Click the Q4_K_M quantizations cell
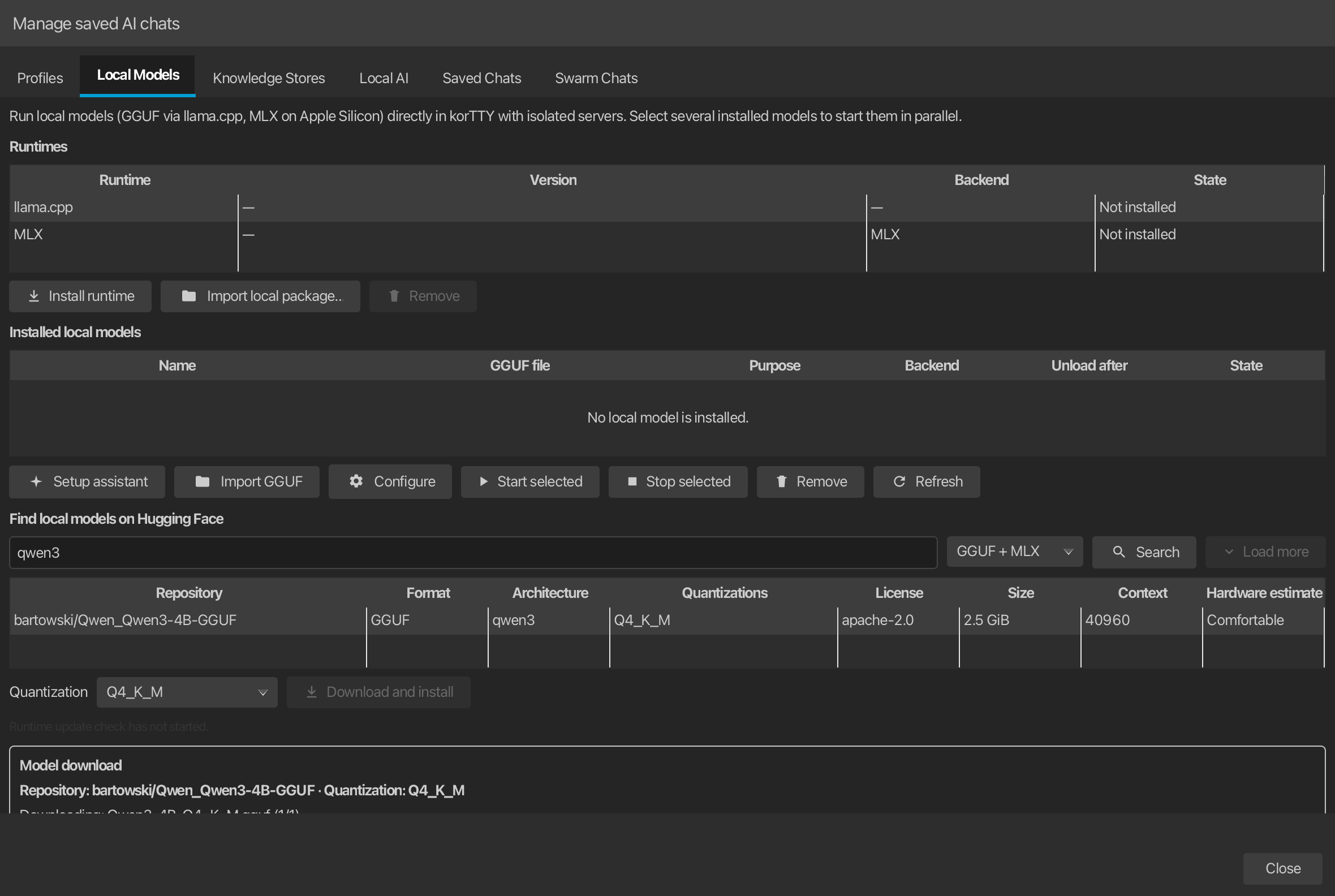The image size is (1335, 896). (x=724, y=621)
